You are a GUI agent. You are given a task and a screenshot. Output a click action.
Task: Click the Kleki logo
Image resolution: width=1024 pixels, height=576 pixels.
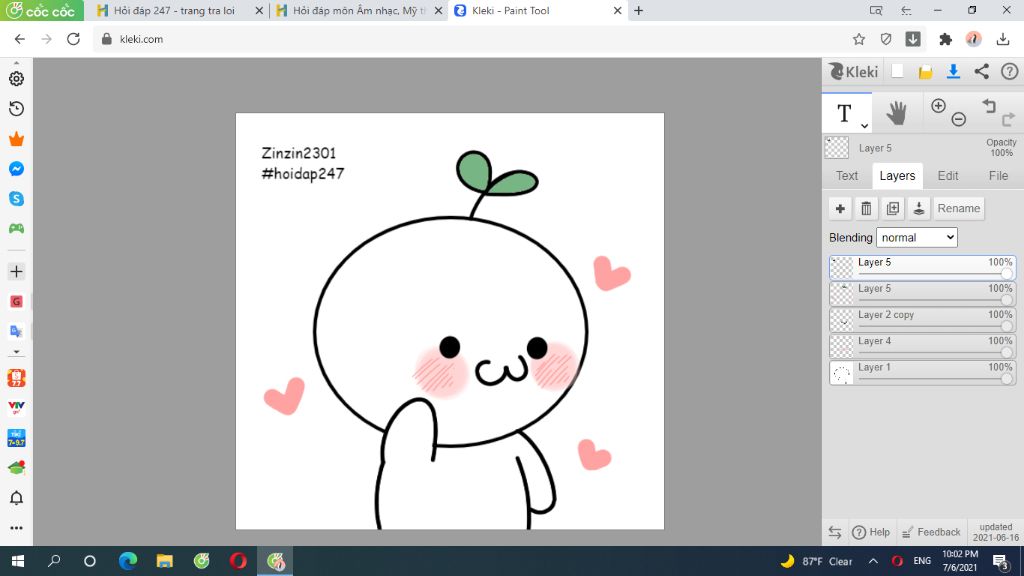coord(854,71)
